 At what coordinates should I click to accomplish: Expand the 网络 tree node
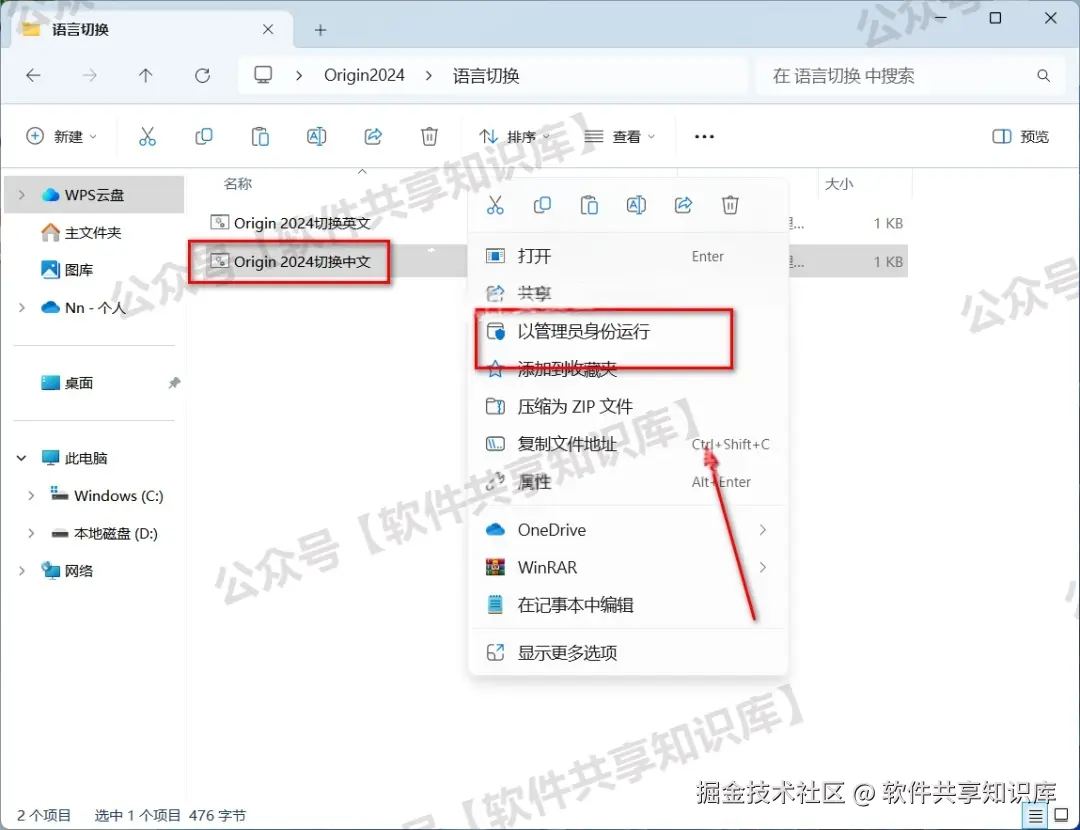tap(21, 571)
